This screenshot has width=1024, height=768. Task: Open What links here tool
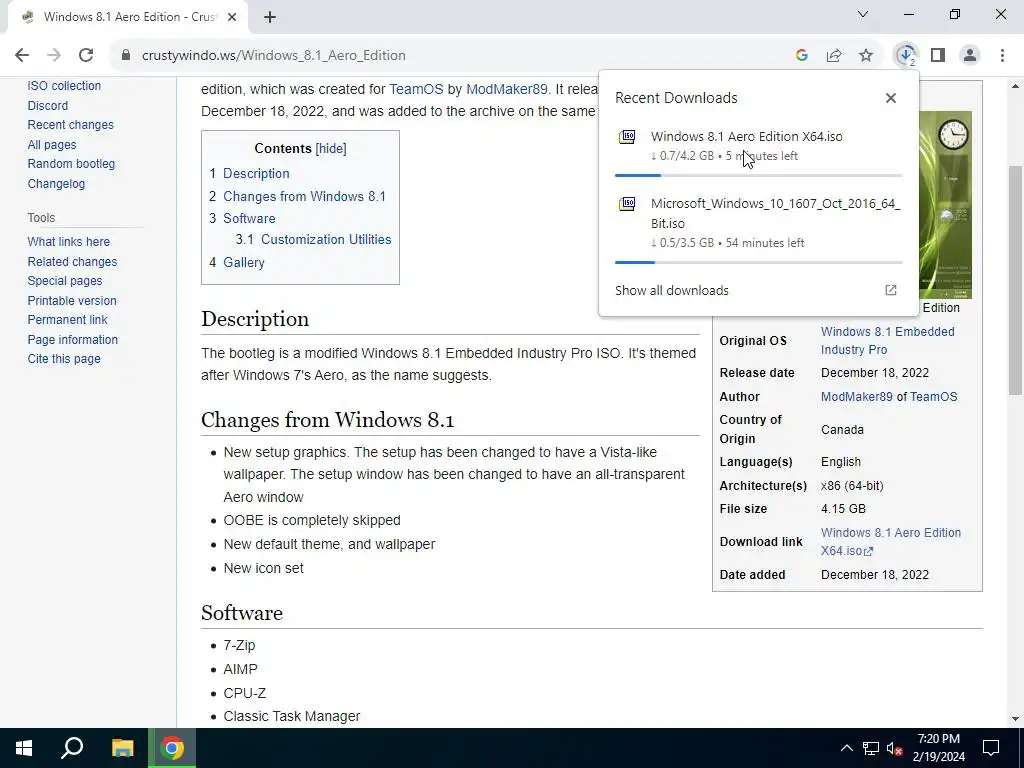tap(69, 242)
